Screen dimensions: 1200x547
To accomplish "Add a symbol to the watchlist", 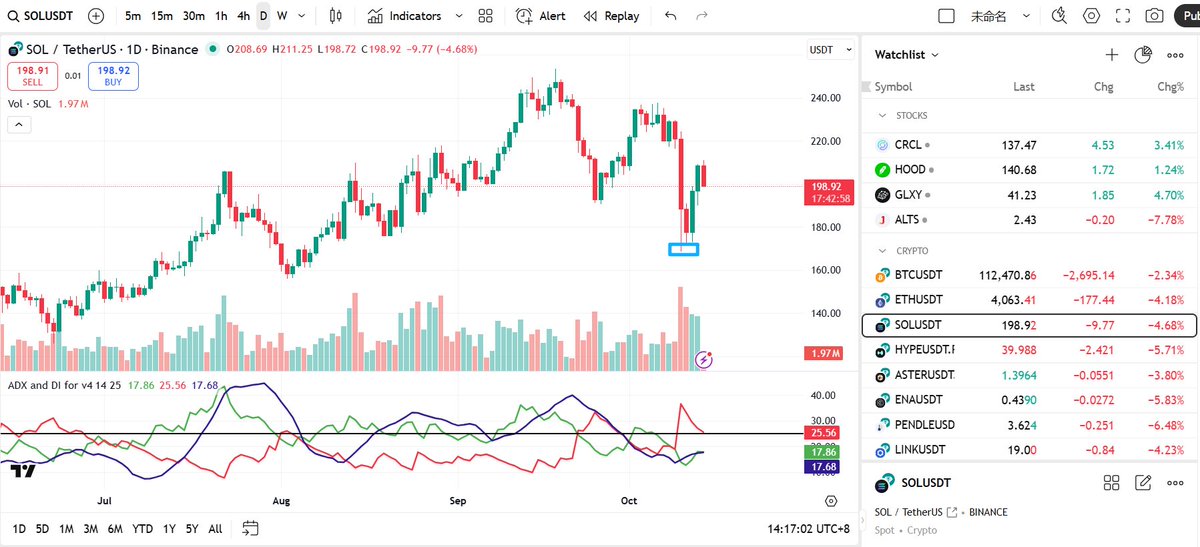I will [x=1111, y=55].
